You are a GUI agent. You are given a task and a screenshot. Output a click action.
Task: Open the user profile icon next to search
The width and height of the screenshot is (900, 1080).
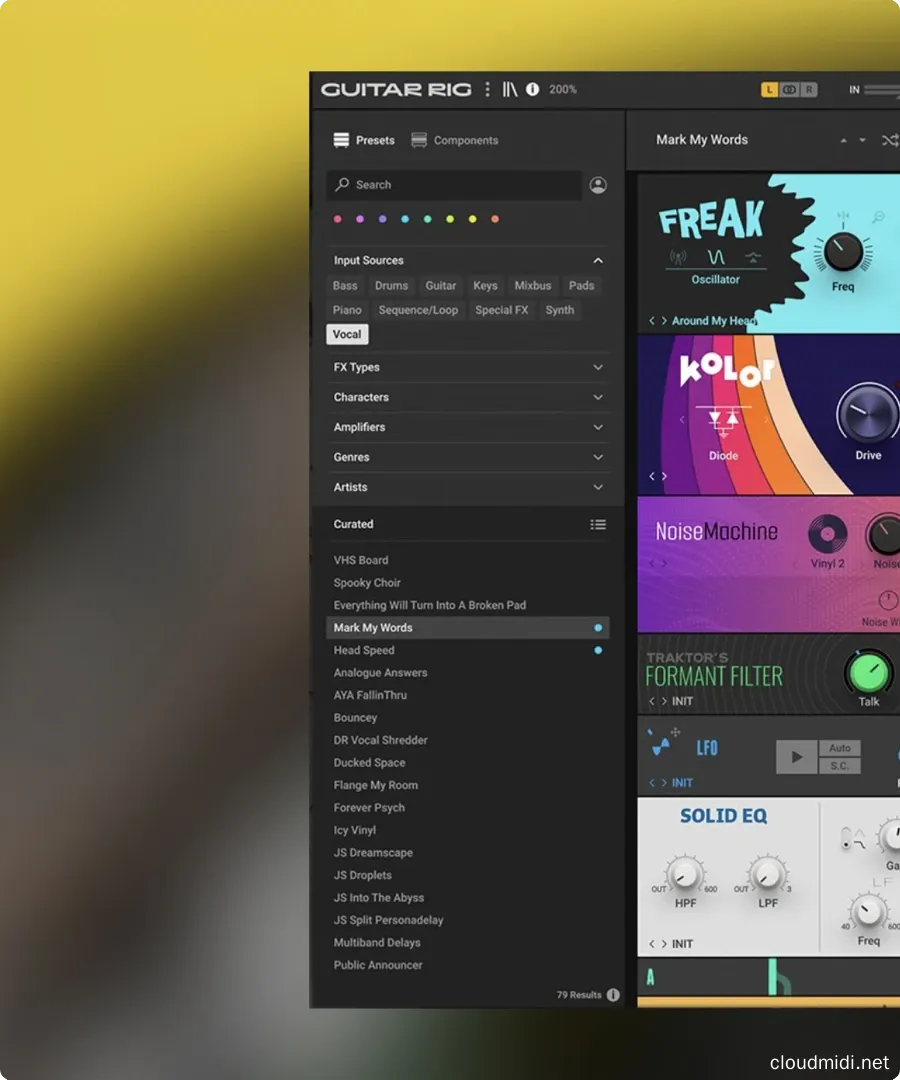point(597,185)
